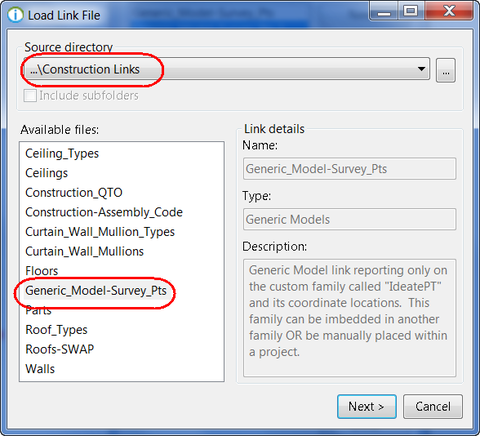Enable the Include subfolders checkbox
The image size is (480, 436).
[x=30, y=96]
